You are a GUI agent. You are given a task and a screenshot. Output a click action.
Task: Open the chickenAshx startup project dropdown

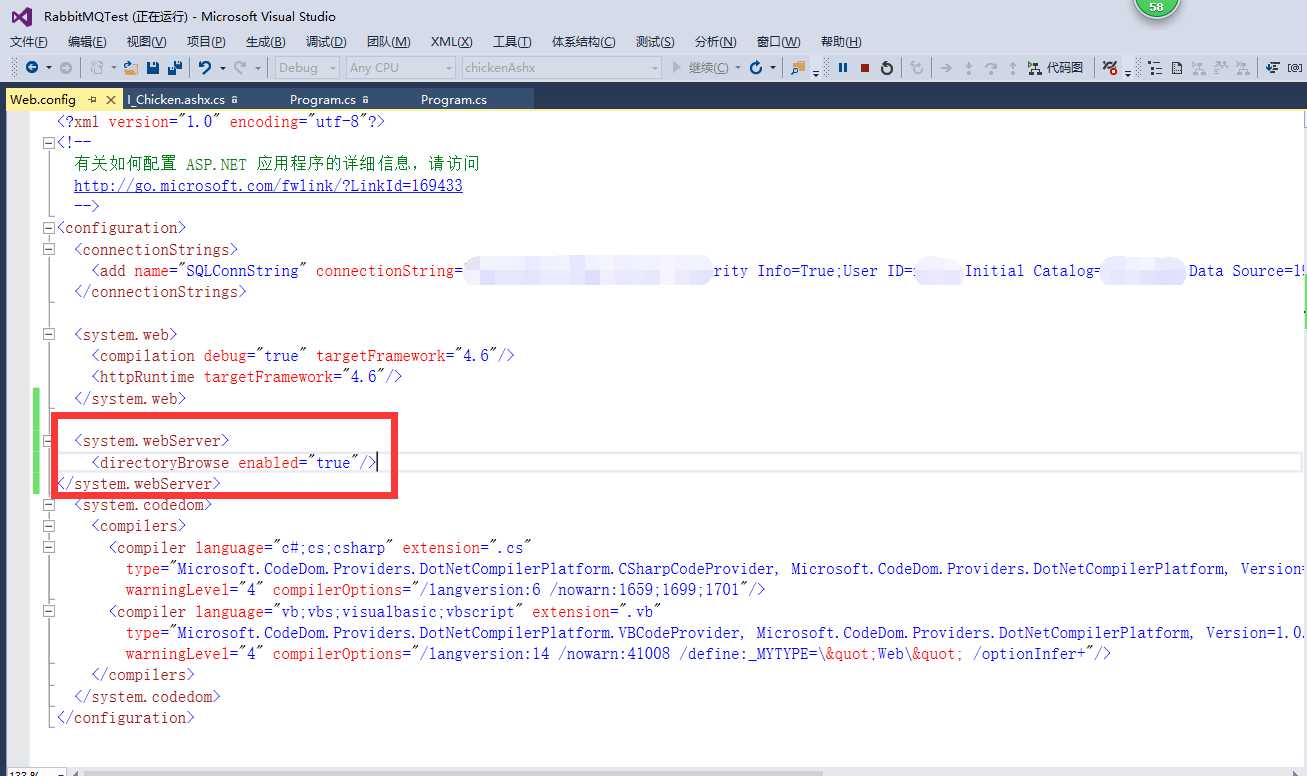point(562,68)
